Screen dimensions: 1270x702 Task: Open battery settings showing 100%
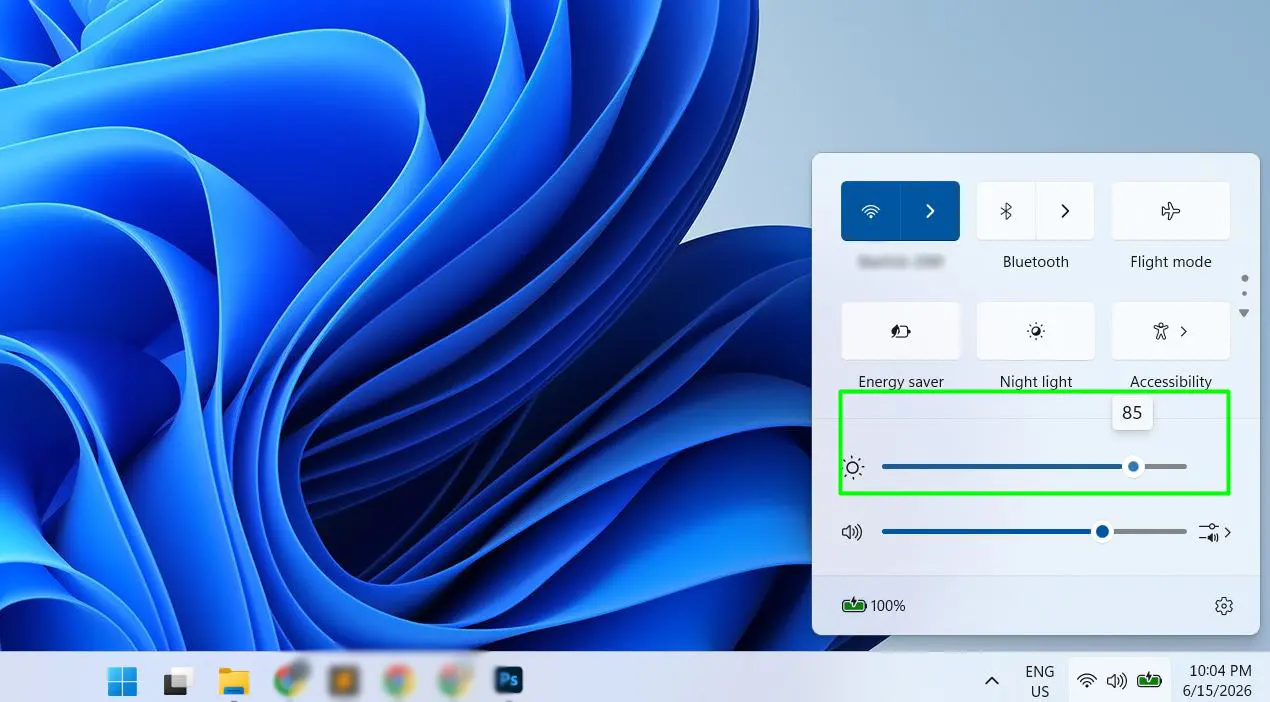pos(874,605)
